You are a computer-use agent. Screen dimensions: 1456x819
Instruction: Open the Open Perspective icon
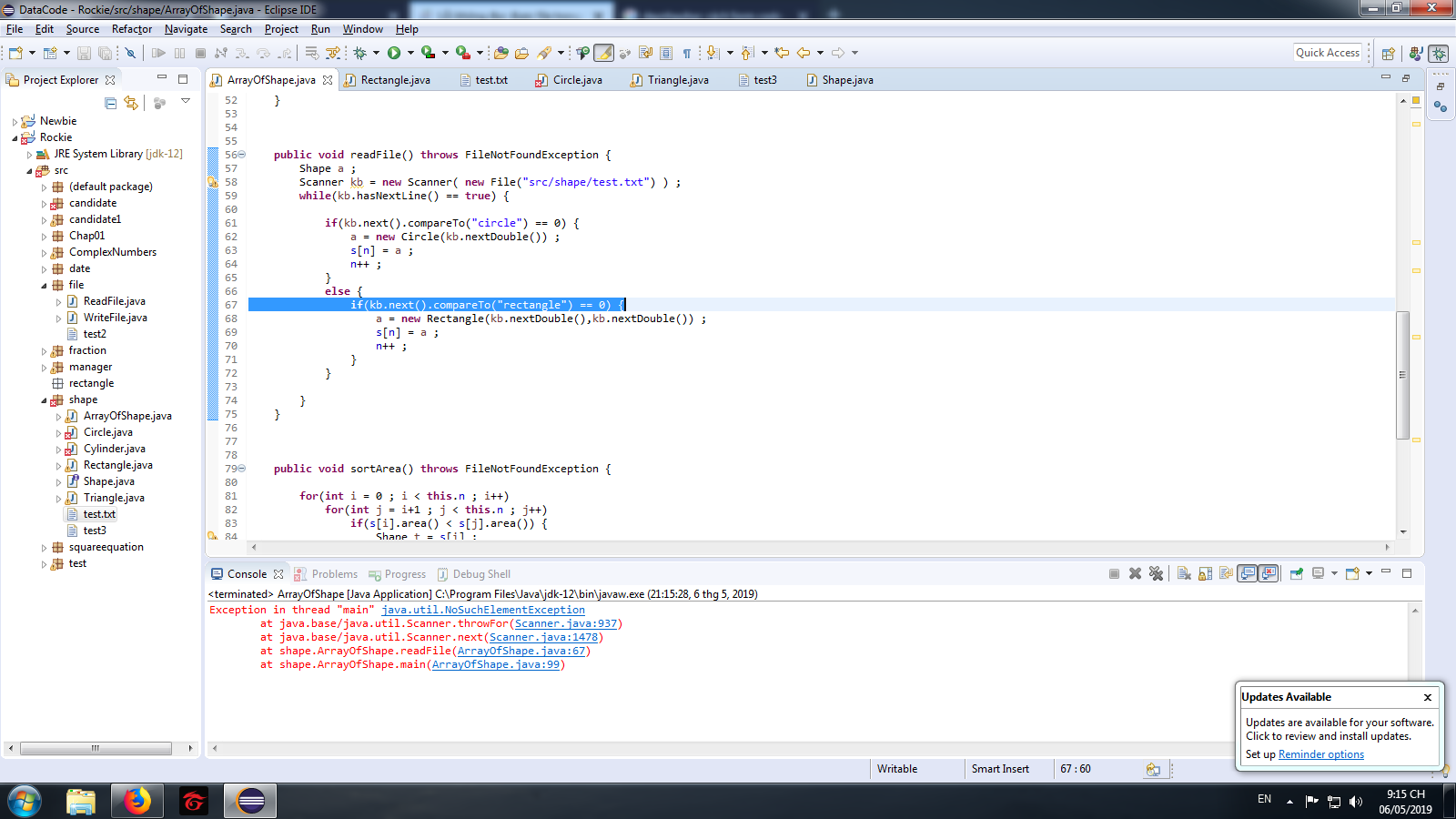click(x=1388, y=53)
